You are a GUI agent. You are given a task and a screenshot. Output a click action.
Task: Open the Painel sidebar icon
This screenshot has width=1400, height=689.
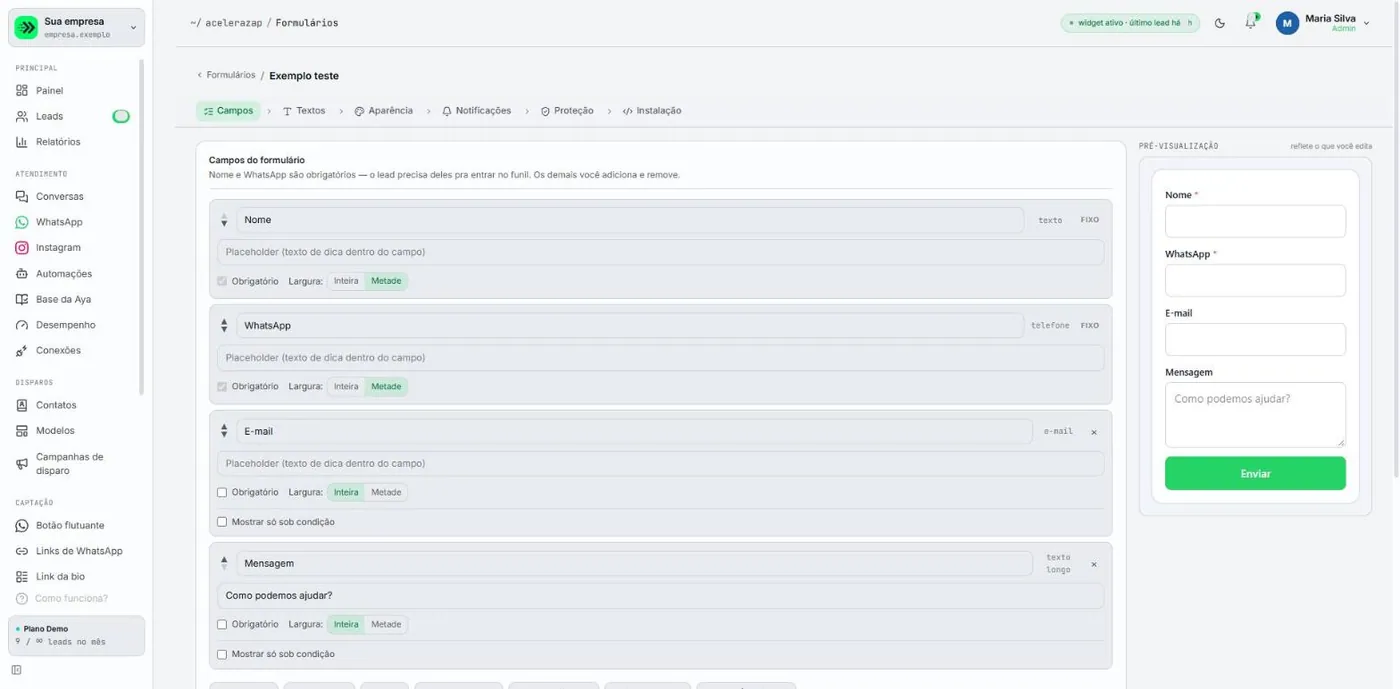[22, 91]
